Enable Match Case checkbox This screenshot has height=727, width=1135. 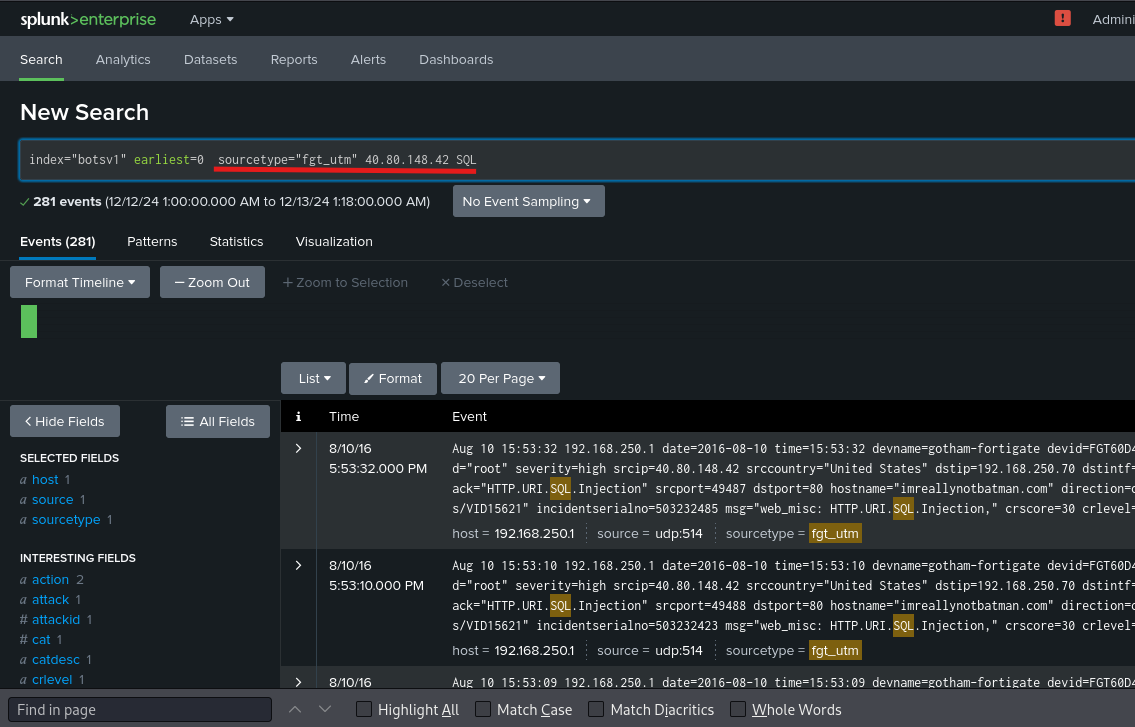pyautogui.click(x=483, y=710)
